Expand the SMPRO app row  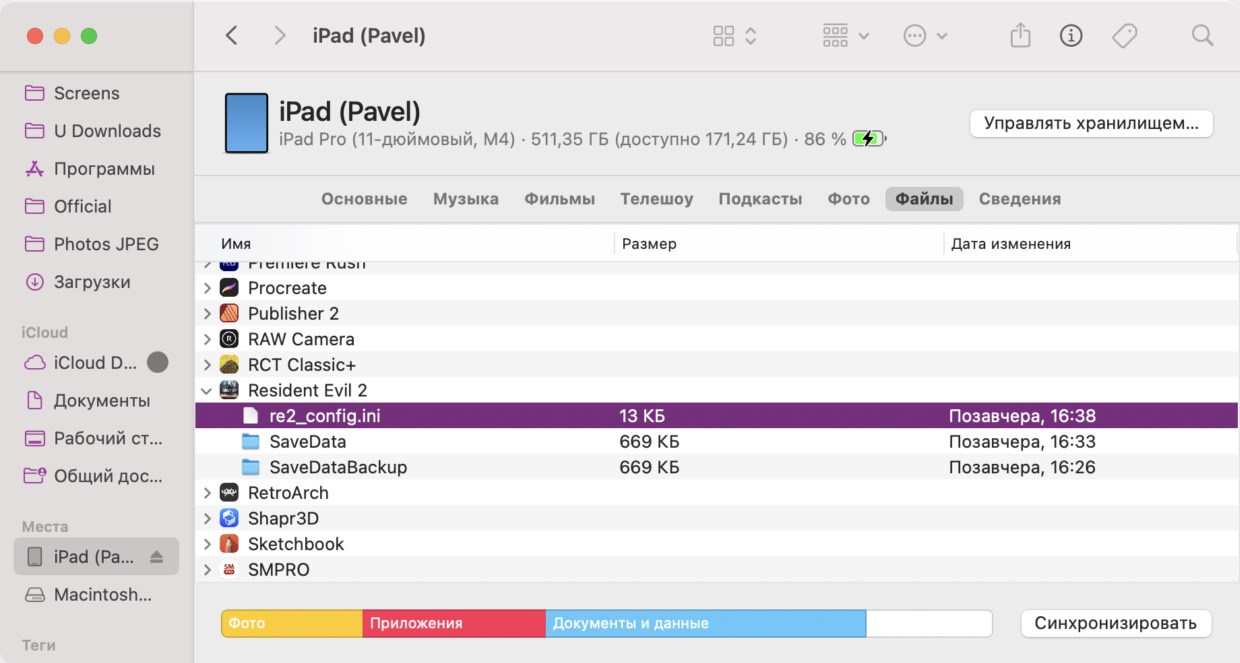coord(207,570)
